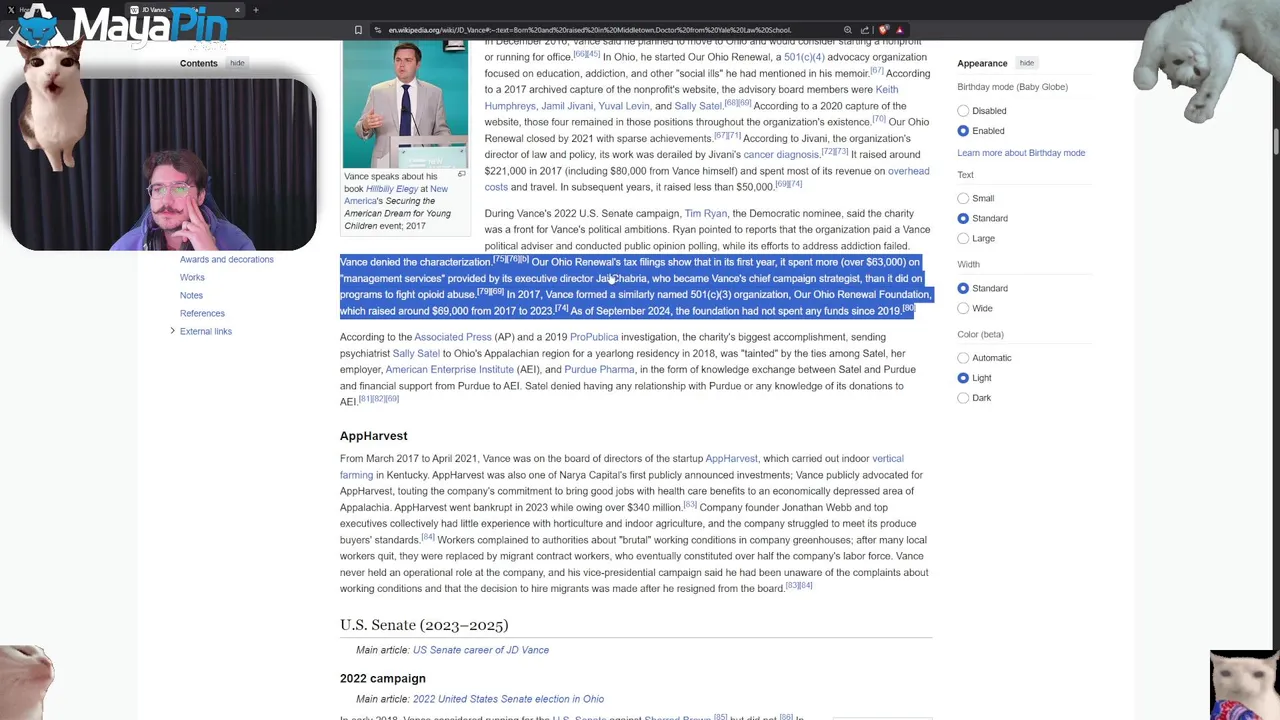Click citation [84] after buyers' standards
1280x720 pixels.
[428, 537]
